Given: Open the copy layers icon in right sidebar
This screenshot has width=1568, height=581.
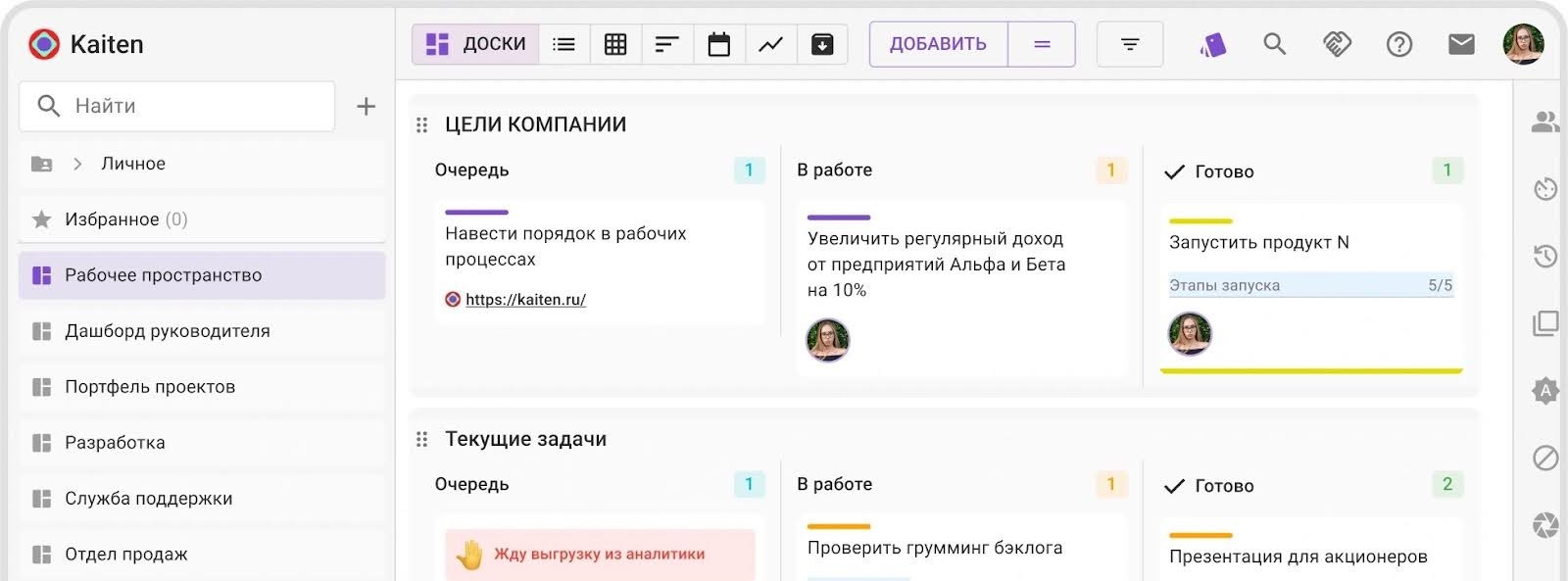Looking at the screenshot, I should [x=1545, y=323].
